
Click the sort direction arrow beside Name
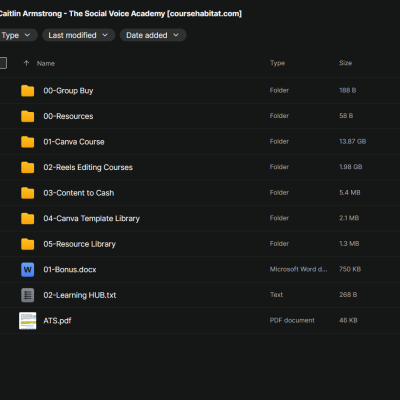[x=26, y=63]
